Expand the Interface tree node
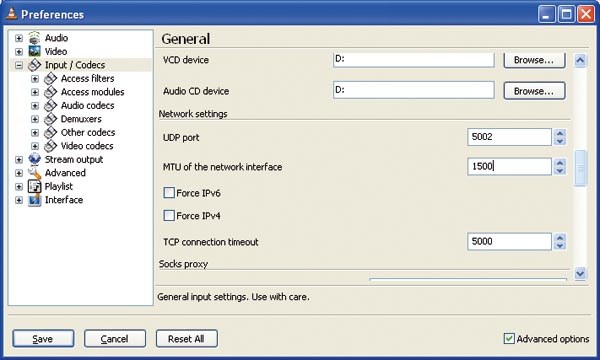Viewport: 600px width, 360px height. 19,200
